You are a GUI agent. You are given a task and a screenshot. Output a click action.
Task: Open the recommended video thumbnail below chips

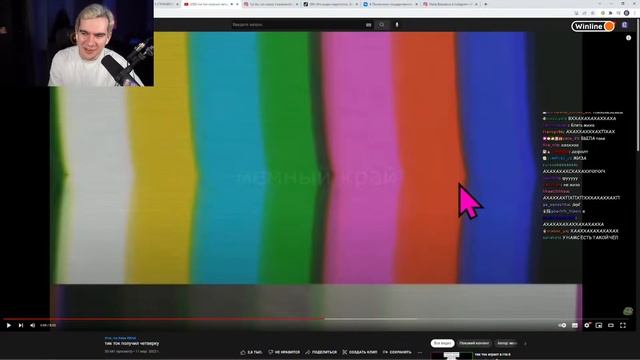(451, 356)
